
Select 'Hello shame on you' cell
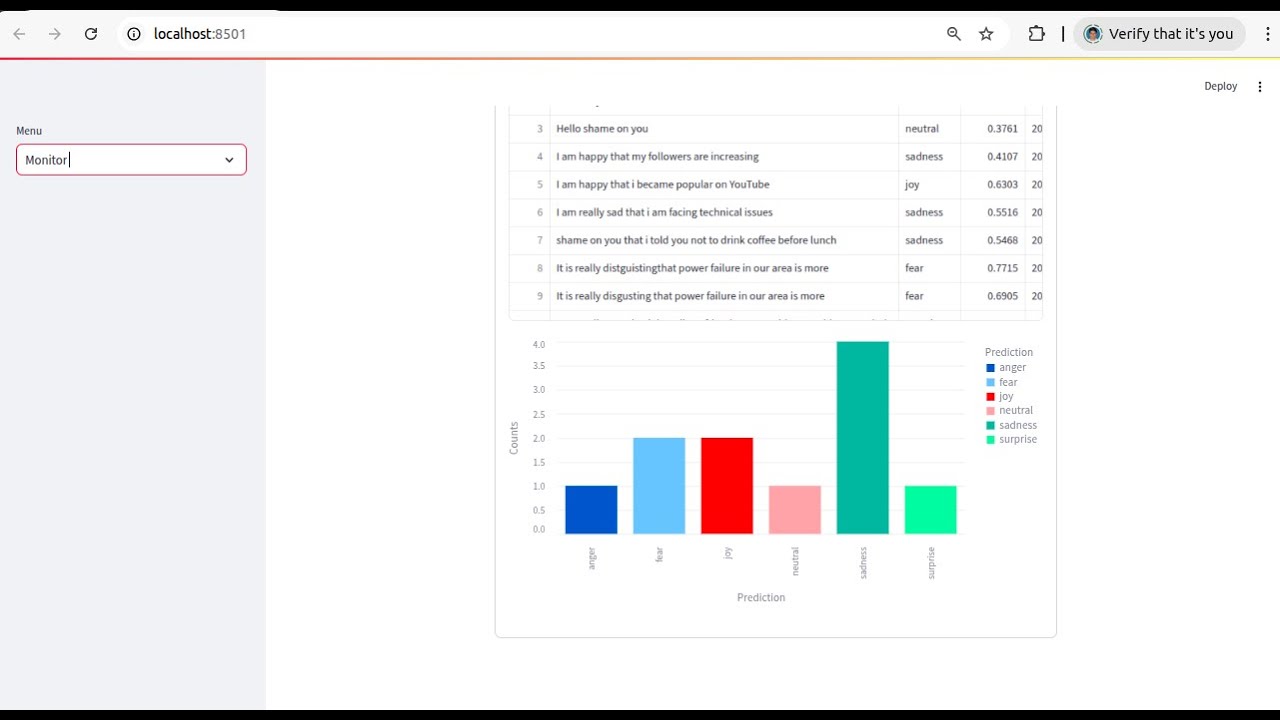(x=724, y=129)
